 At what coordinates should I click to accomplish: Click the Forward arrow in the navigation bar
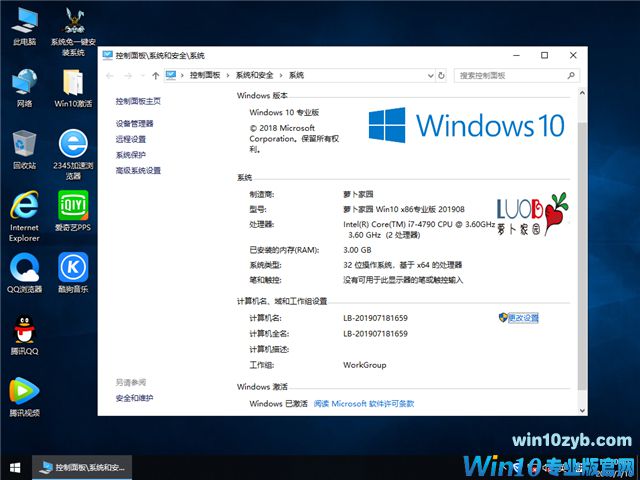128,76
